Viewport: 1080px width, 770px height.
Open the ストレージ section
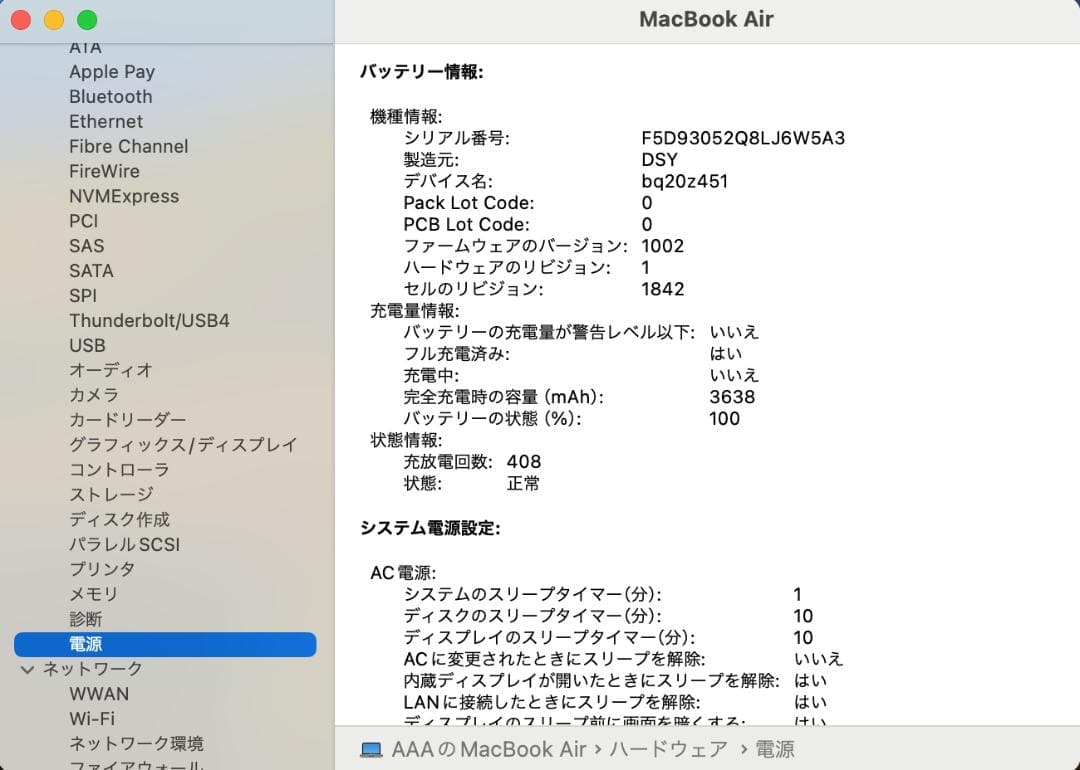click(x=110, y=494)
